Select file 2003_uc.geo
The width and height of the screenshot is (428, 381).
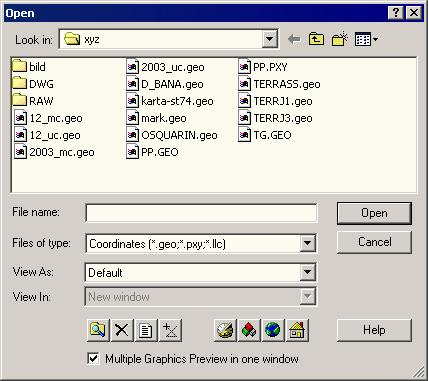166,67
